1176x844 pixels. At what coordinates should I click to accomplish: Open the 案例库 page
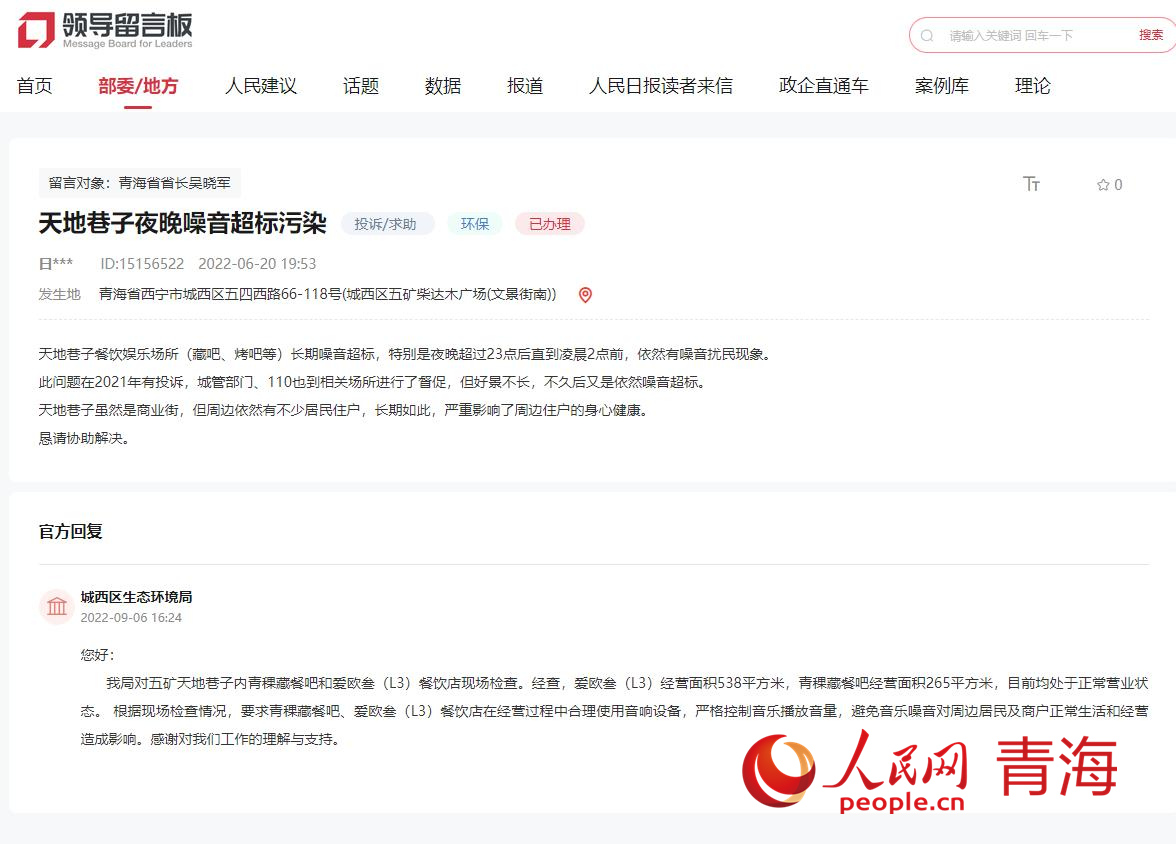(x=942, y=86)
